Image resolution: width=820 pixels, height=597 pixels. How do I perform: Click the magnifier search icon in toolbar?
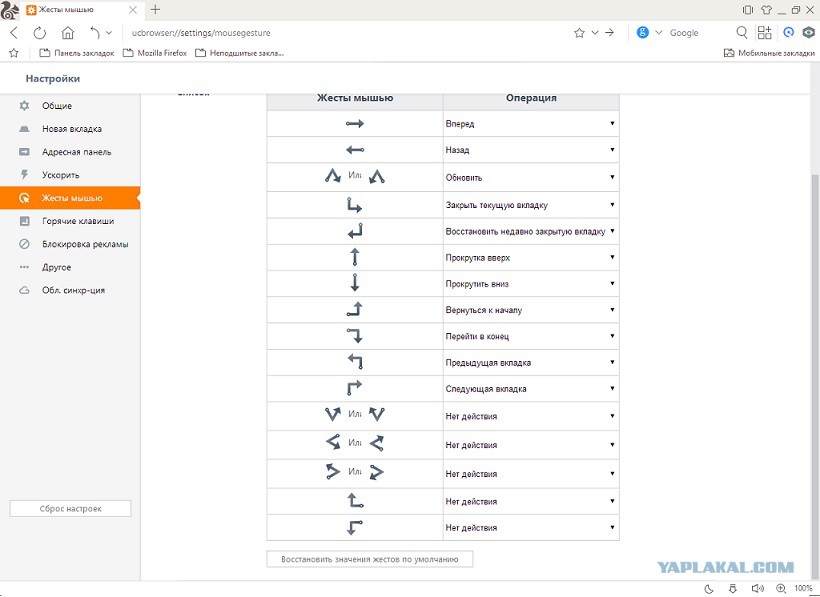(742, 33)
